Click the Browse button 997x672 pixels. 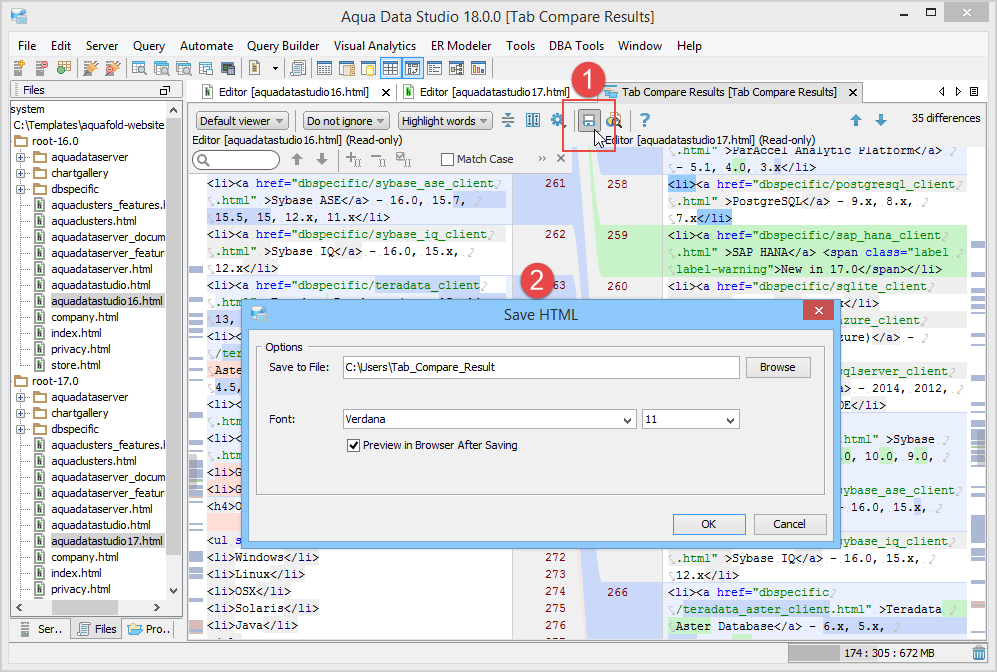[777, 367]
